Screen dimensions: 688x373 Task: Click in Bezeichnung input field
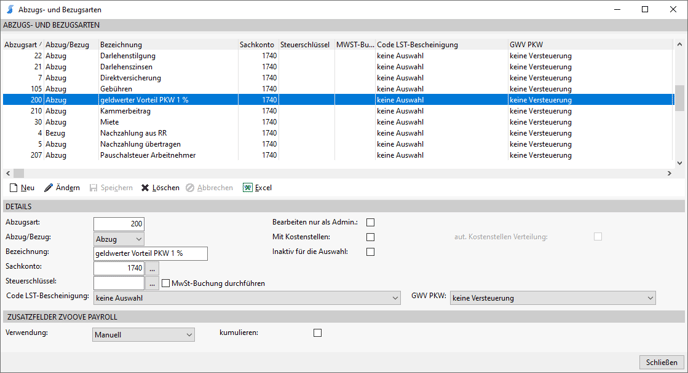[x=150, y=254]
